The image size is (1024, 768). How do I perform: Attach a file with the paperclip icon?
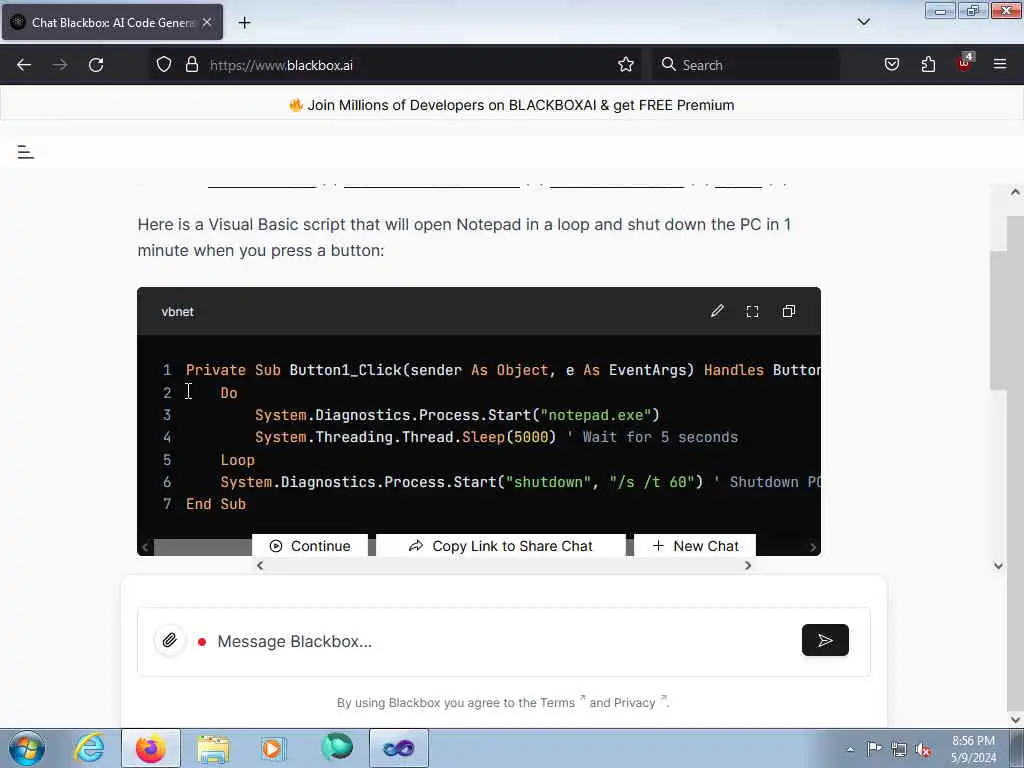pos(170,640)
